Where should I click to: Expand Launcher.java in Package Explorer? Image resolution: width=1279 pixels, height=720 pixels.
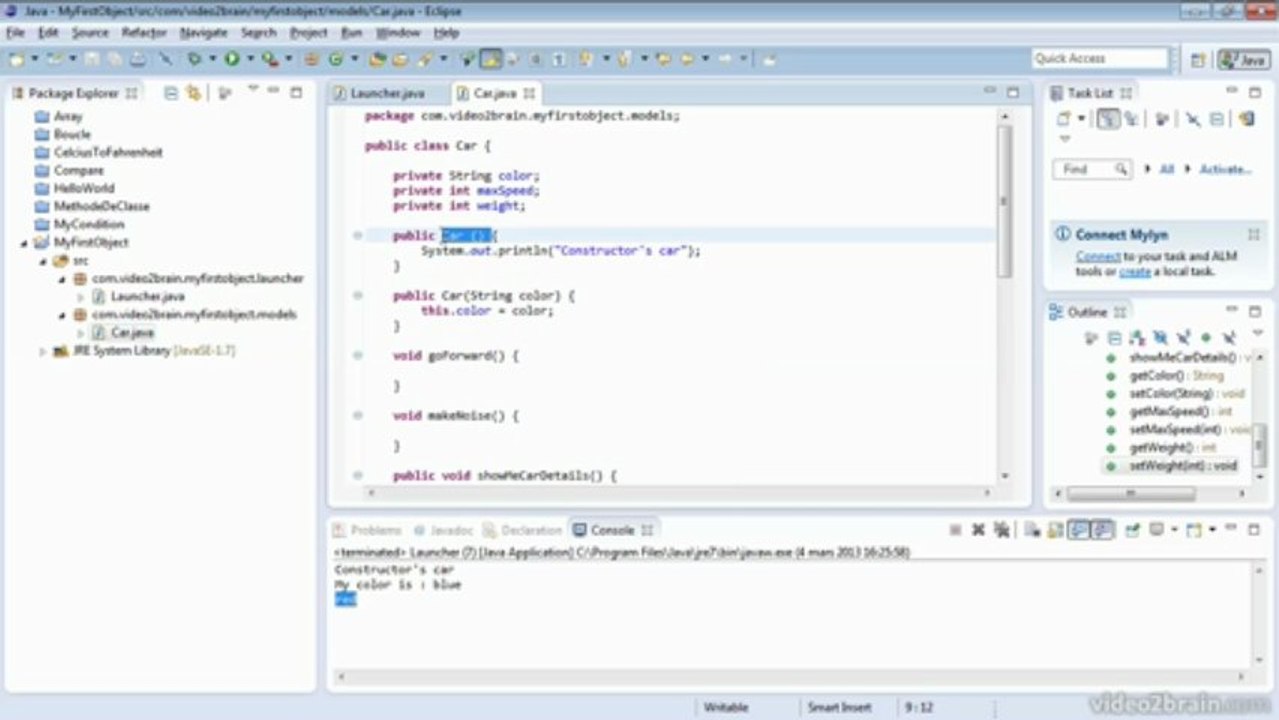pos(81,297)
